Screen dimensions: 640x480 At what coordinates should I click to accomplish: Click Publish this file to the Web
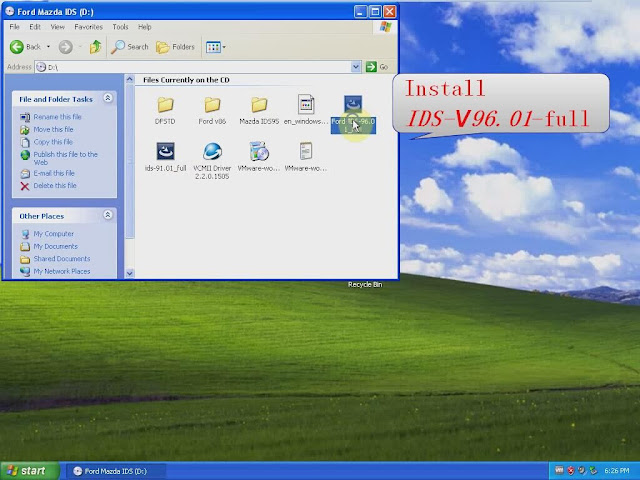(65, 158)
